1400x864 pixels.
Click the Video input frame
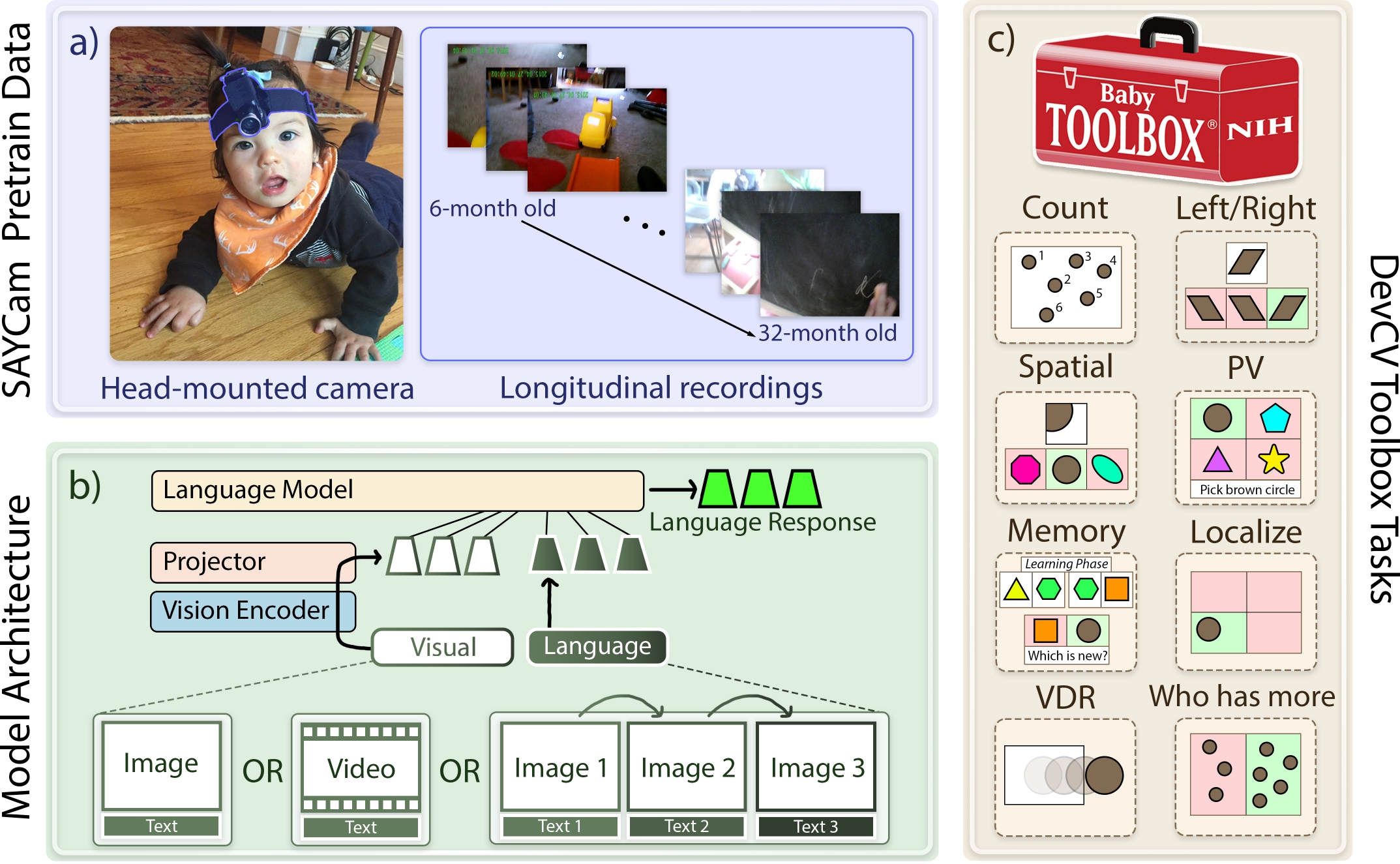[x=361, y=767]
